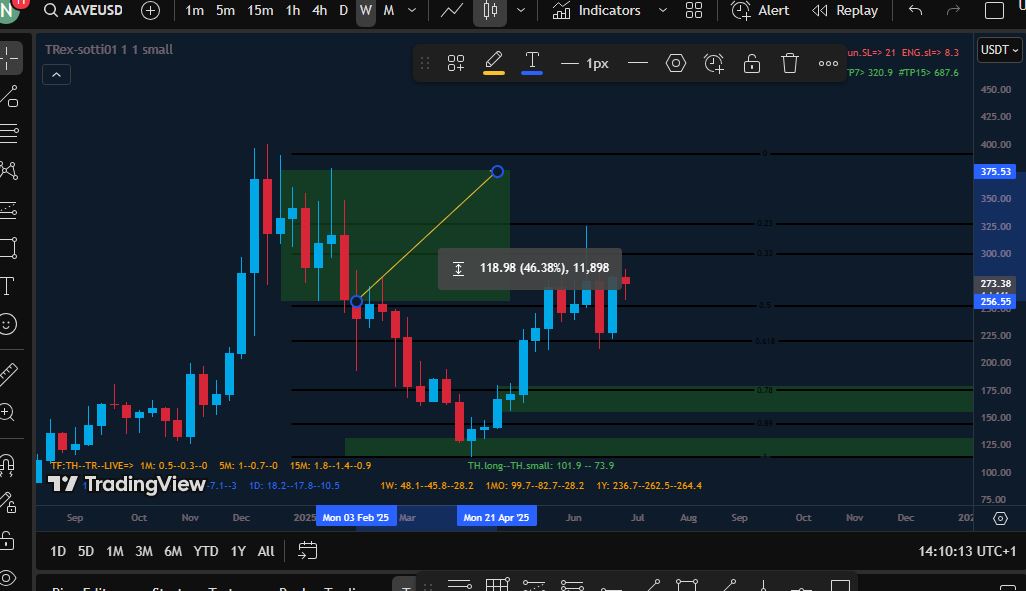Create a new Alert
The image size is (1026, 591).
[x=761, y=11]
